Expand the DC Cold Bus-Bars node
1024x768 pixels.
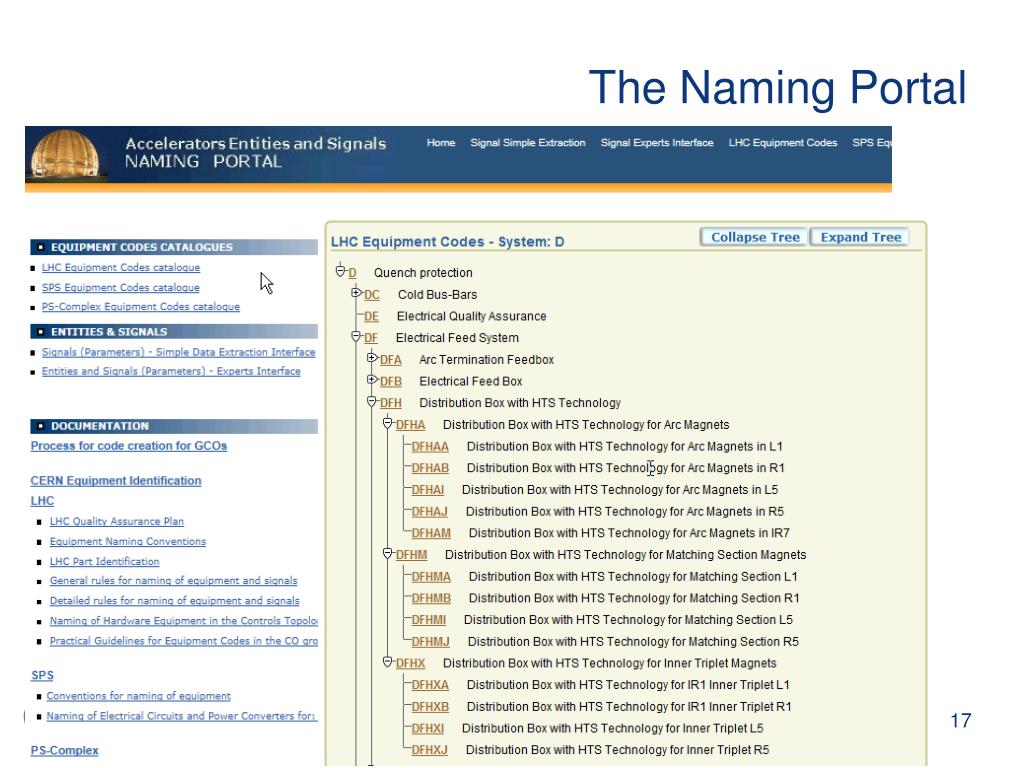[356, 293]
